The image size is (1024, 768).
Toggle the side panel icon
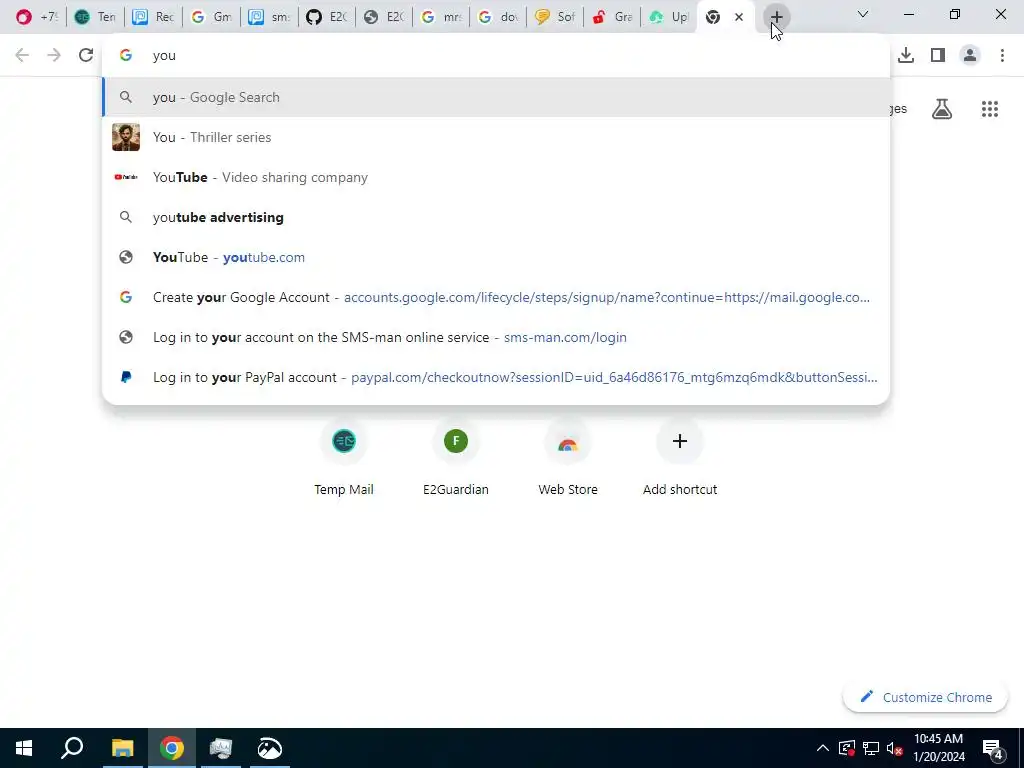pyautogui.click(x=938, y=56)
